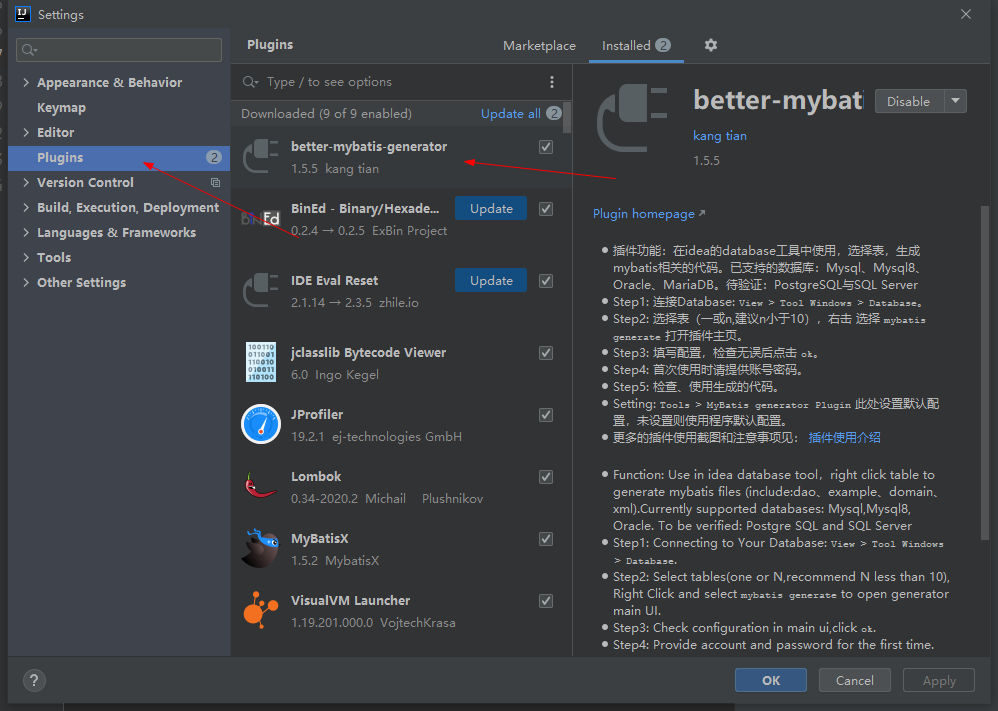Click the jclasslib Bytecode Viewer icon
This screenshot has height=711, width=998.
click(261, 362)
